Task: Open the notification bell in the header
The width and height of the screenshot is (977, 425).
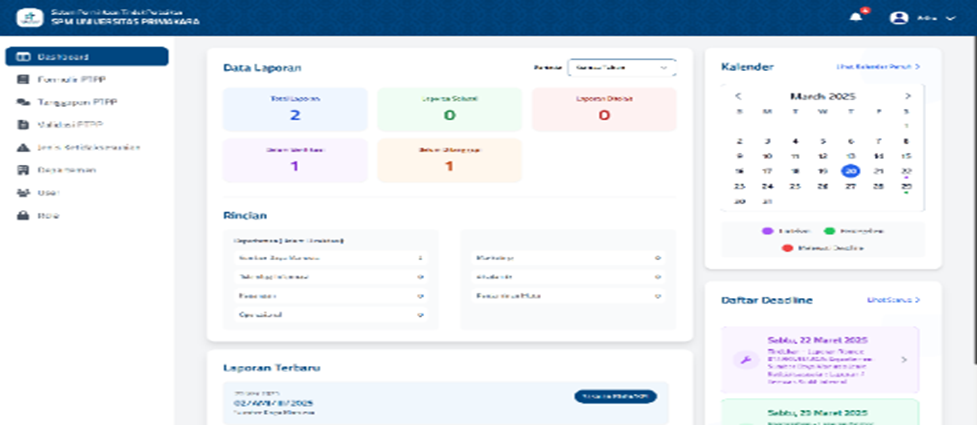Action: (x=855, y=17)
